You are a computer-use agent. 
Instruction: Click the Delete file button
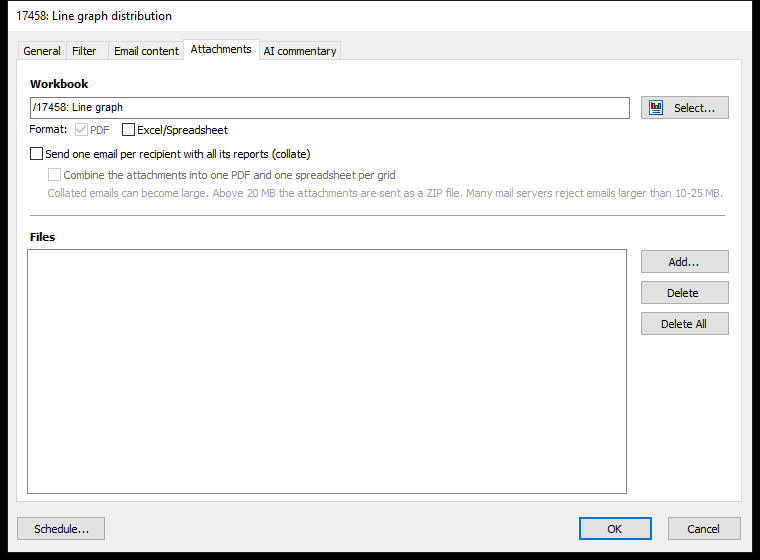pos(684,293)
